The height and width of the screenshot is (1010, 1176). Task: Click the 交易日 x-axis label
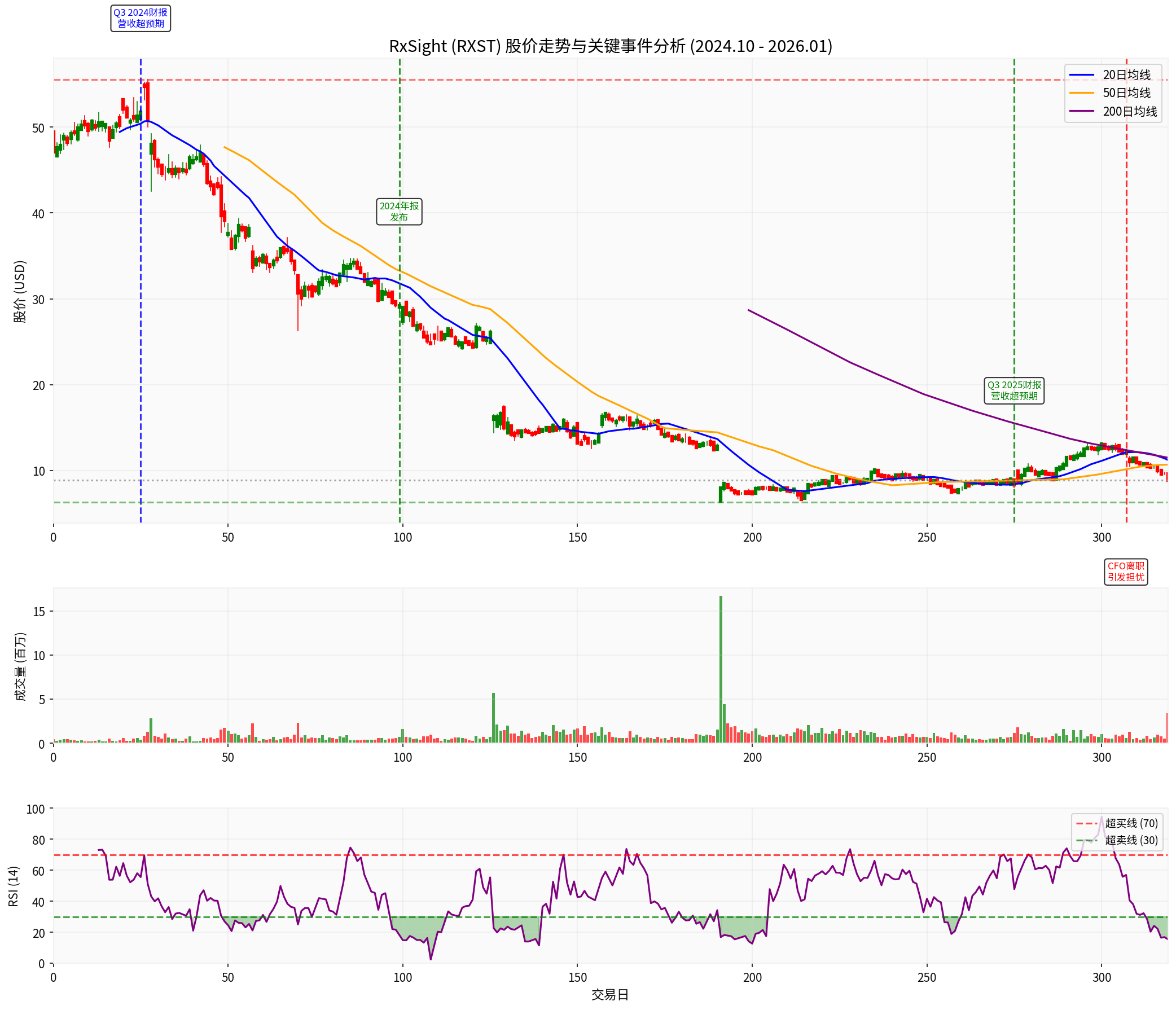(610, 995)
